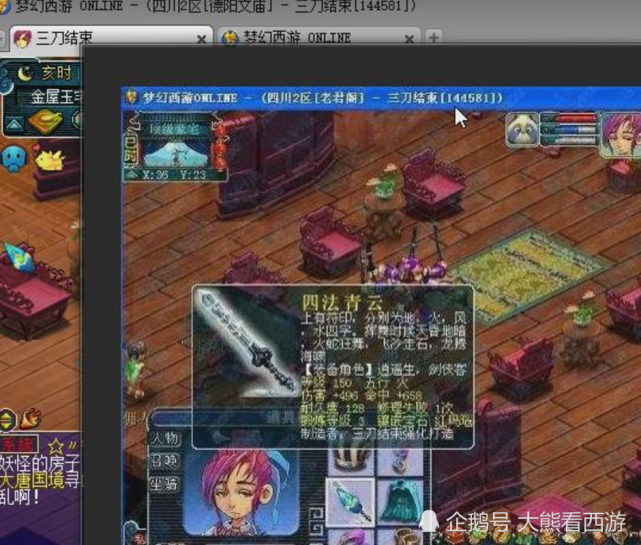Close the 三刀结束 tab
Image resolution: width=641 pixels, height=545 pixels.
tap(201, 39)
